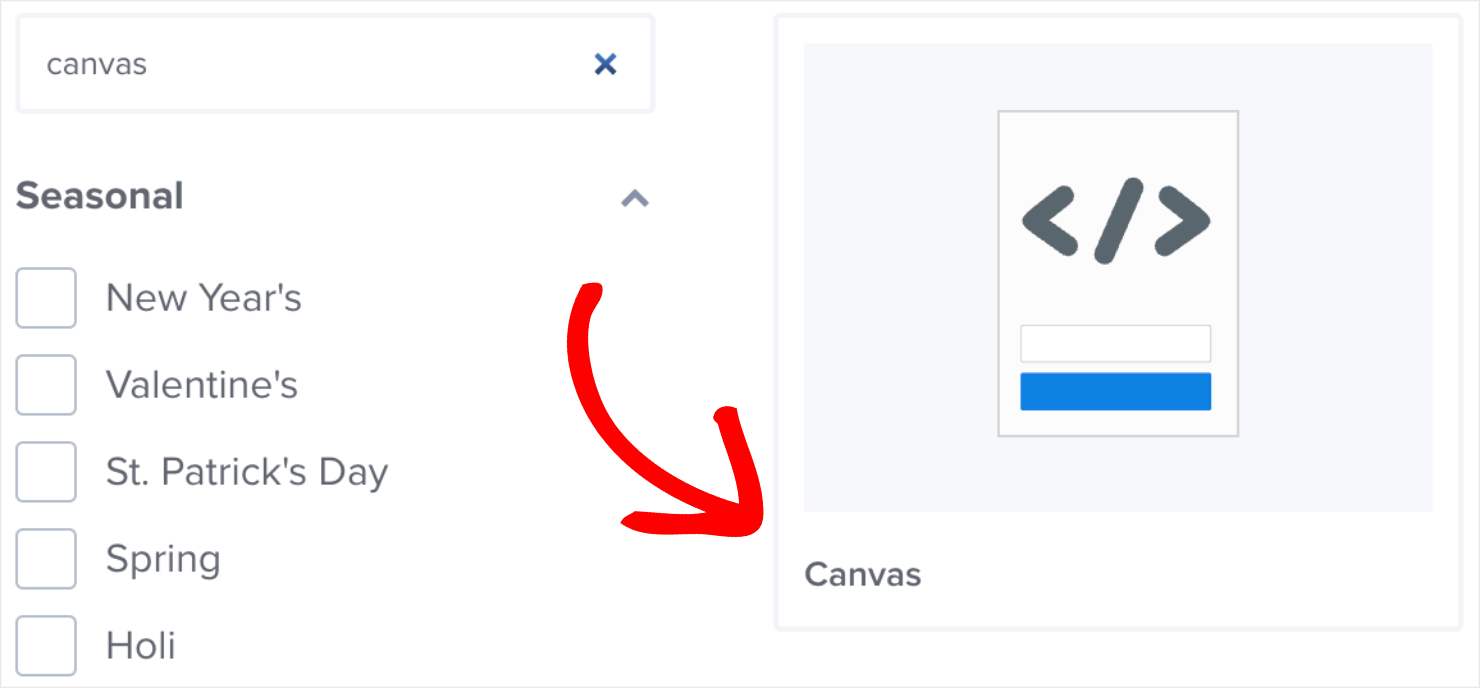Click the New Year's label text
The image size is (1480, 688).
[x=203, y=297]
